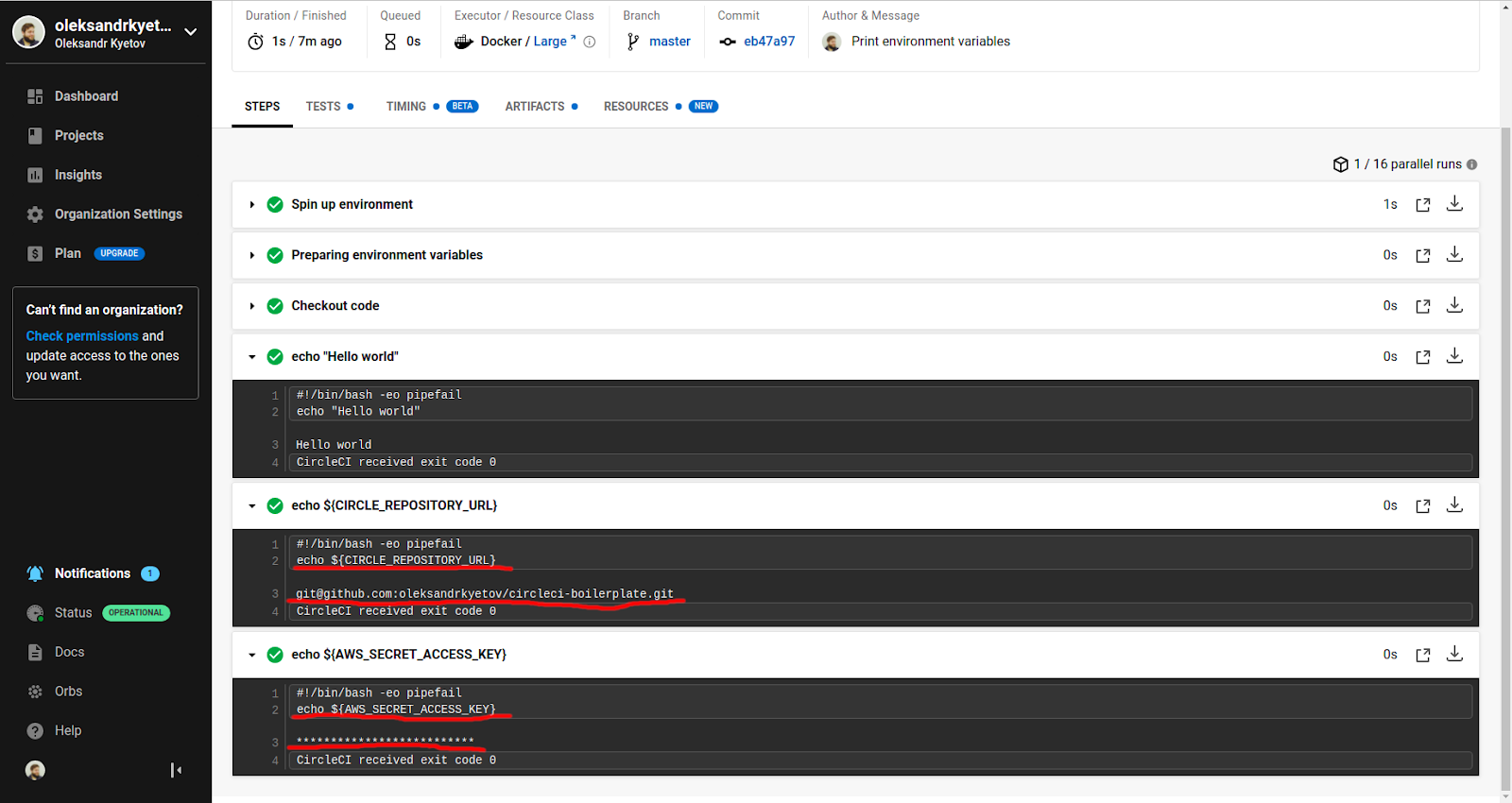
Task: Open the Check permissions link
Action: [x=82, y=336]
